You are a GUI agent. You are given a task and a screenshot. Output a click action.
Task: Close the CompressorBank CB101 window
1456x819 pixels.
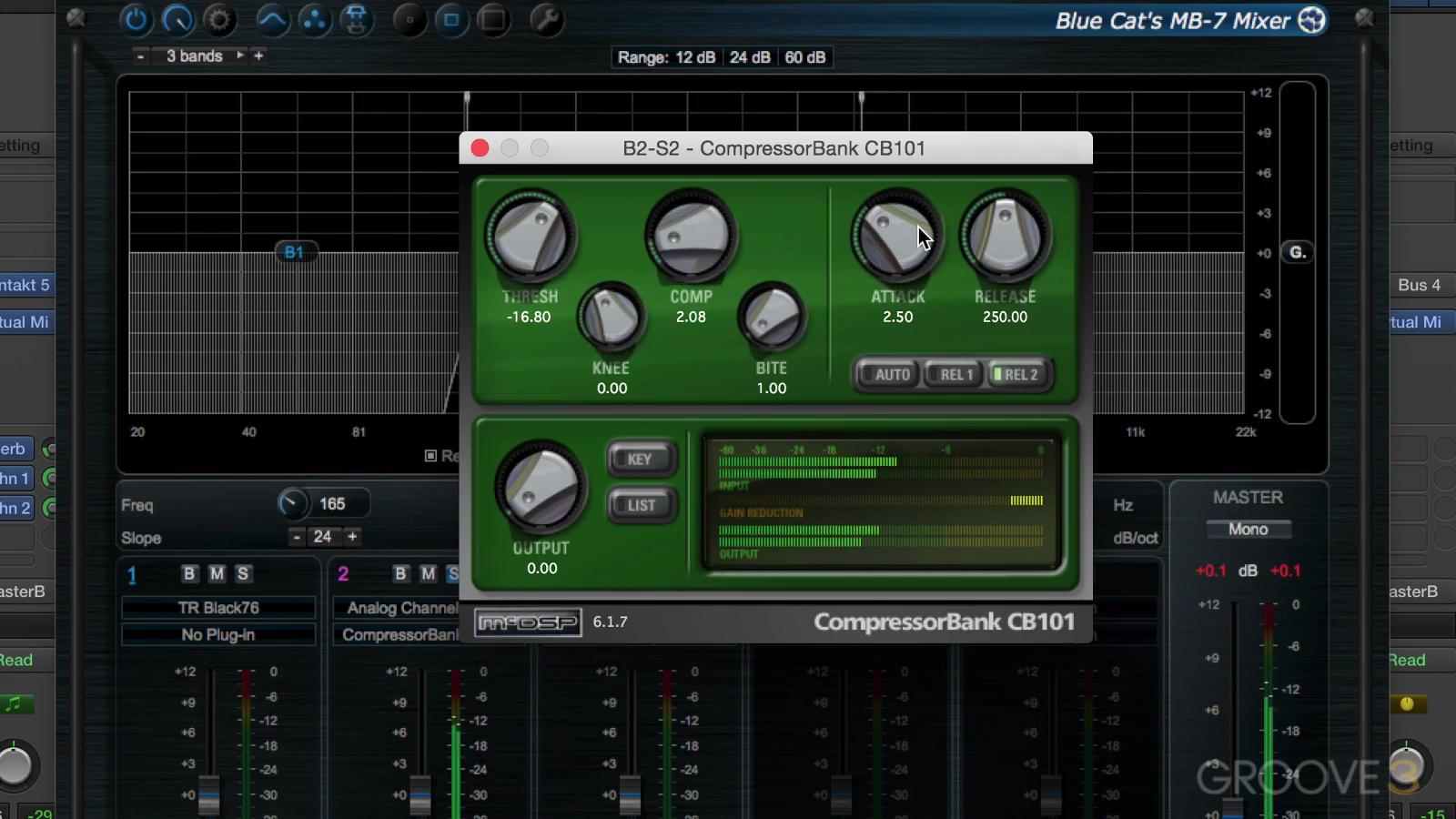click(480, 147)
